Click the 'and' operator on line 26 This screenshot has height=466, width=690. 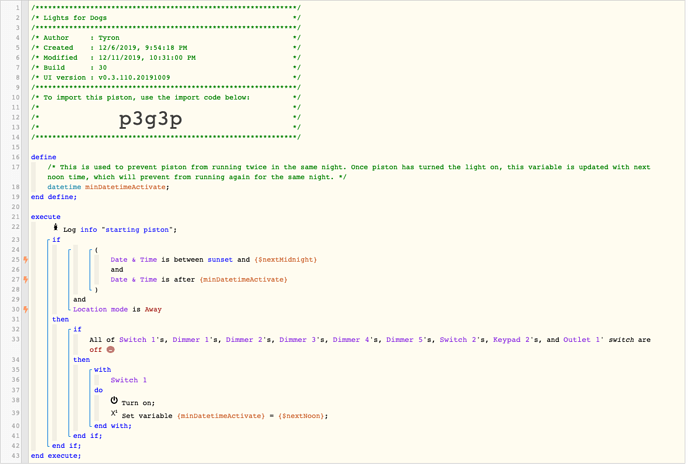point(117,270)
